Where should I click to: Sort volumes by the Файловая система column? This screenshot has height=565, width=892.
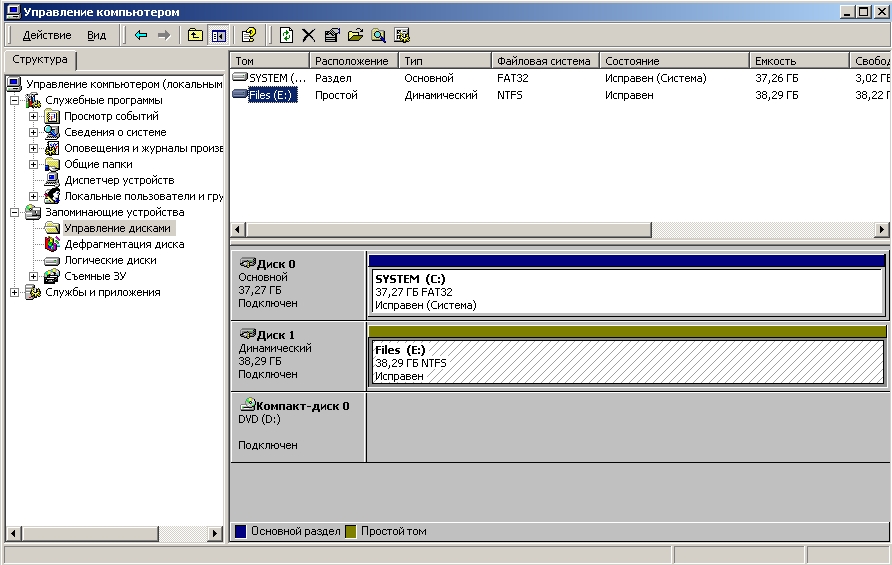click(544, 61)
